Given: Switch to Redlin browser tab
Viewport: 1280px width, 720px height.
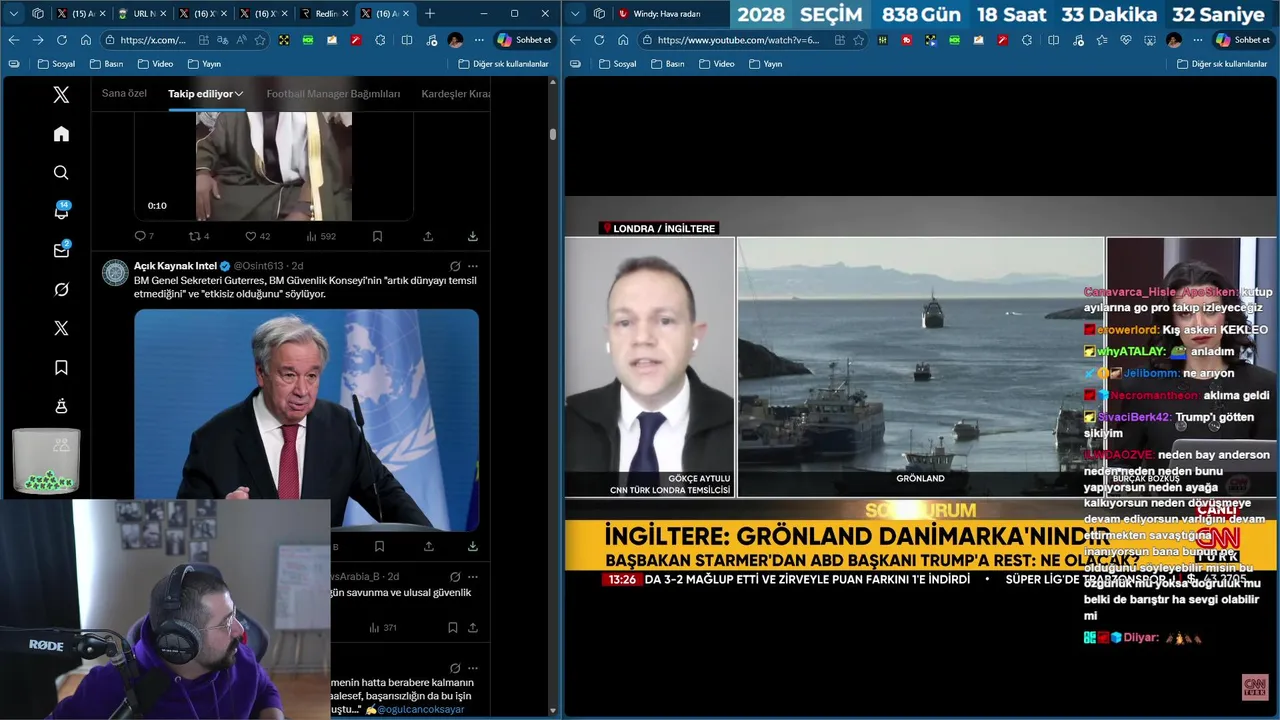Looking at the screenshot, I should coord(326,13).
